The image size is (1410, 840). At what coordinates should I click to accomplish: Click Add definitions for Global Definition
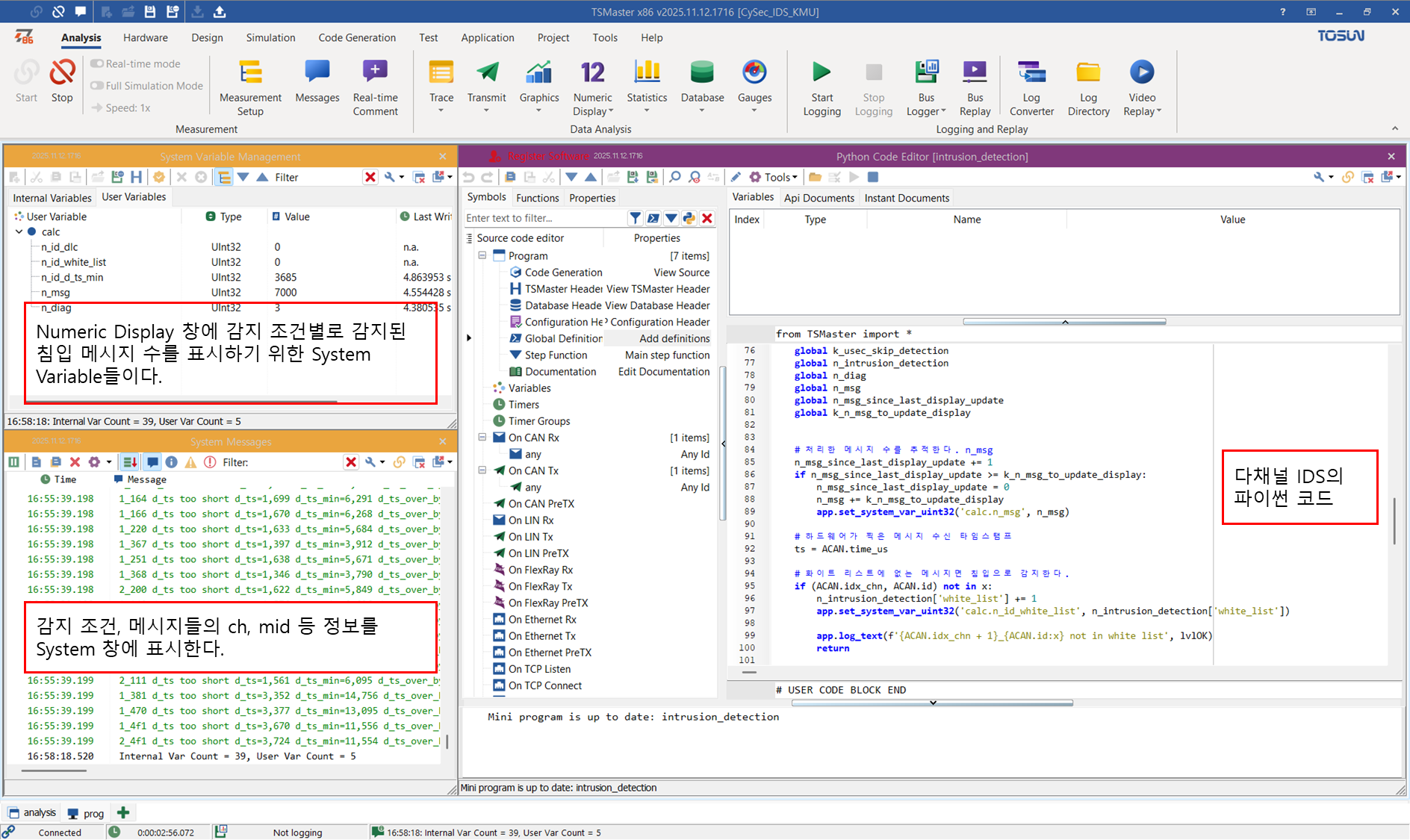(x=674, y=338)
